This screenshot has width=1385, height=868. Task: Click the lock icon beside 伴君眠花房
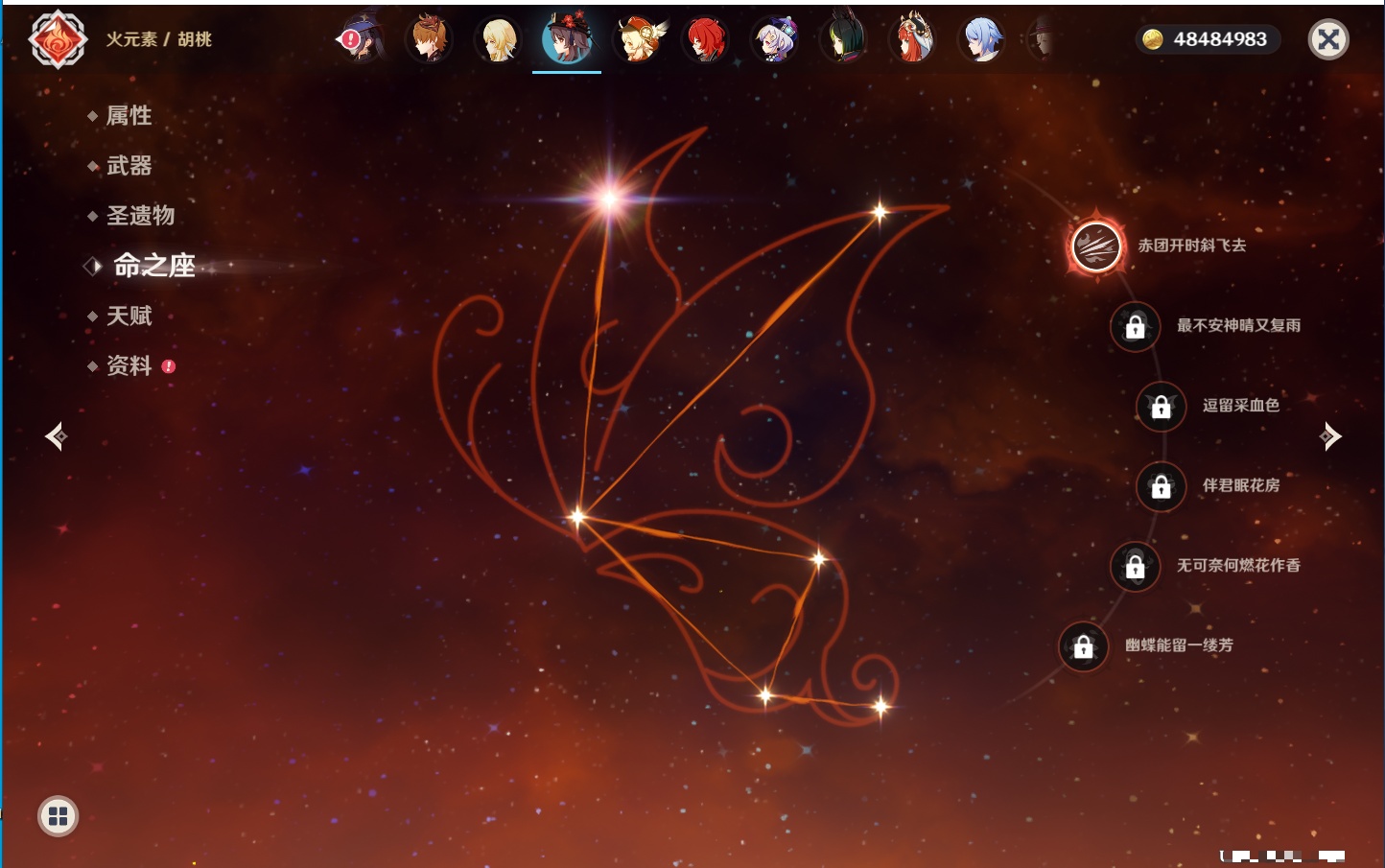pos(1161,486)
